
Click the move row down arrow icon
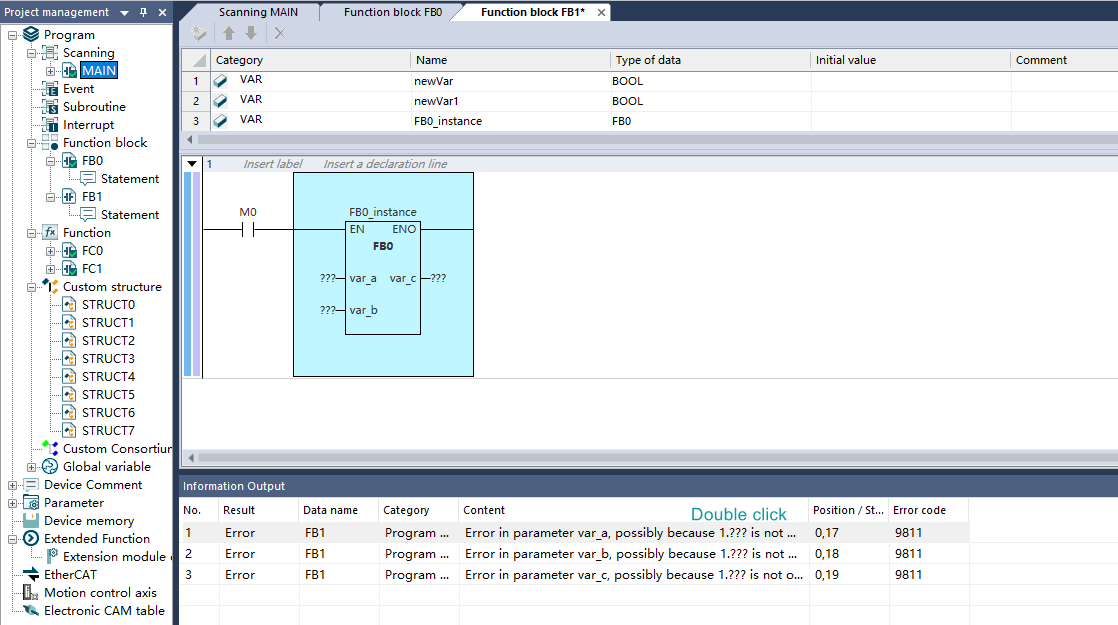click(x=251, y=33)
